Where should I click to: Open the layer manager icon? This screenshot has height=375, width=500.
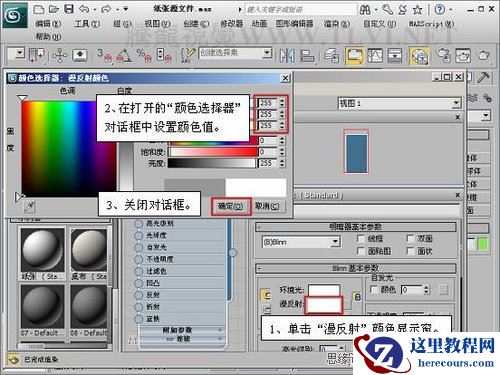click(332, 55)
